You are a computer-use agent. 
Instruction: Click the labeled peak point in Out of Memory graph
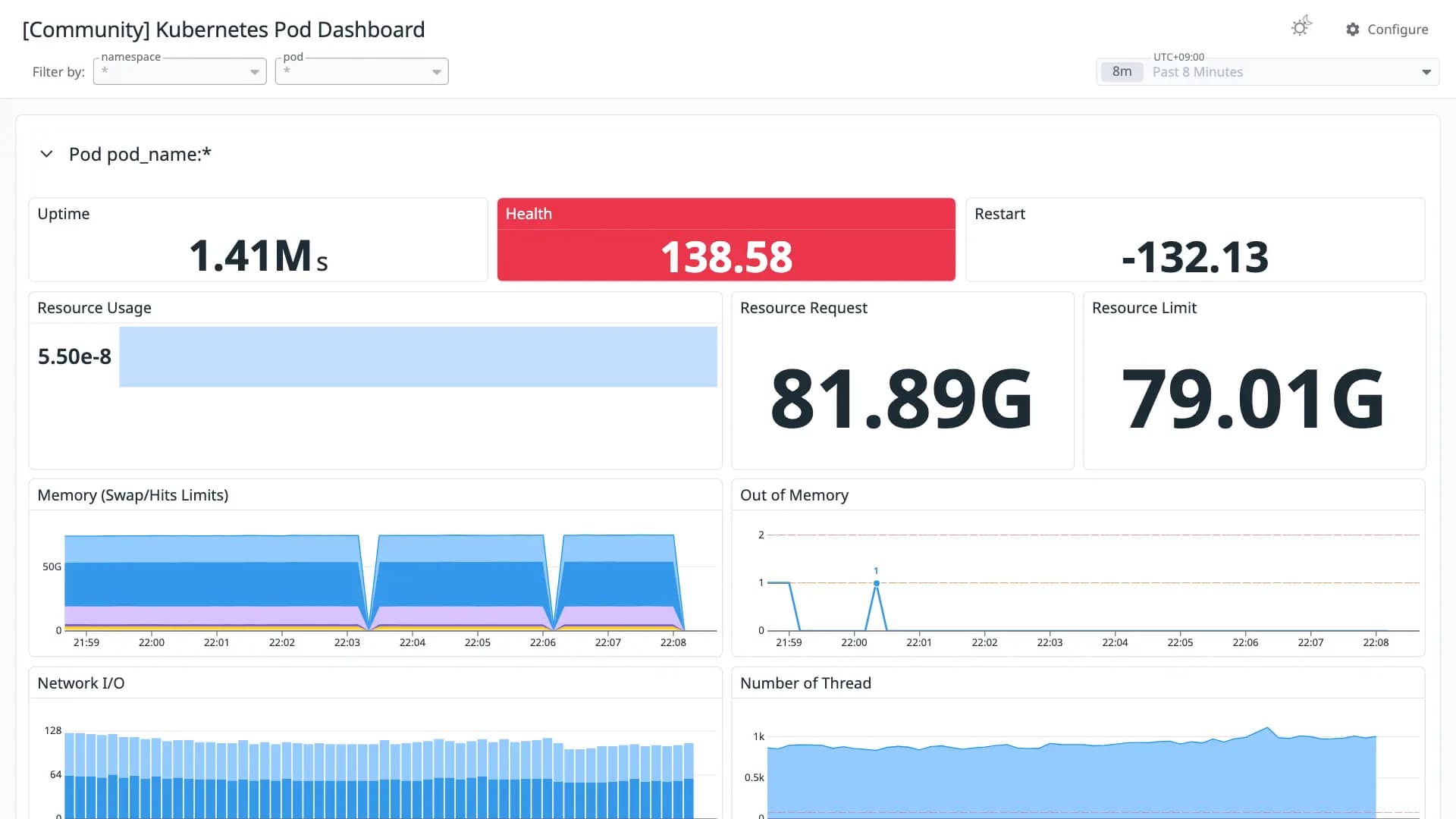coord(877,583)
